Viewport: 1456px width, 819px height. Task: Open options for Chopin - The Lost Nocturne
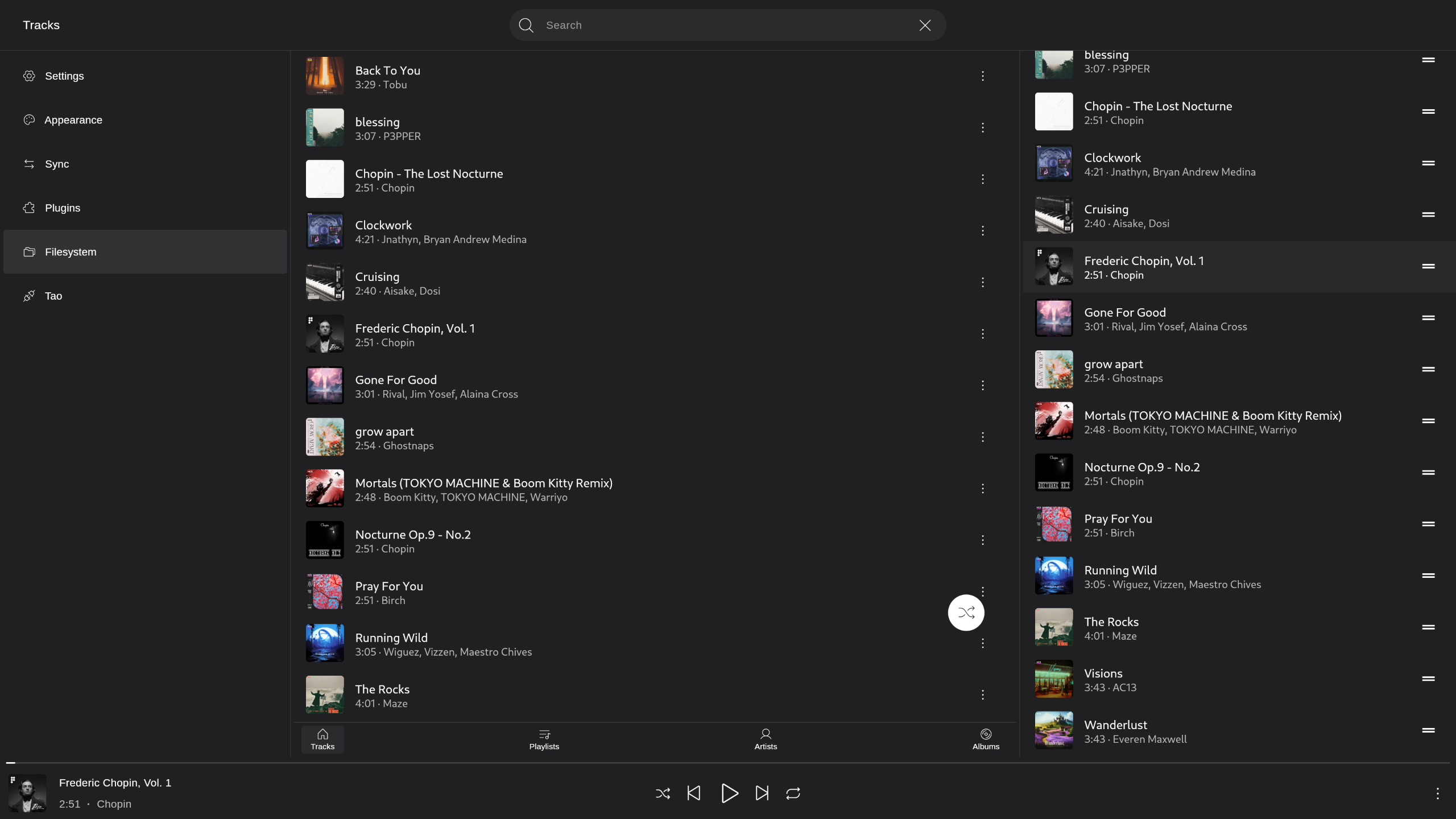(982, 179)
